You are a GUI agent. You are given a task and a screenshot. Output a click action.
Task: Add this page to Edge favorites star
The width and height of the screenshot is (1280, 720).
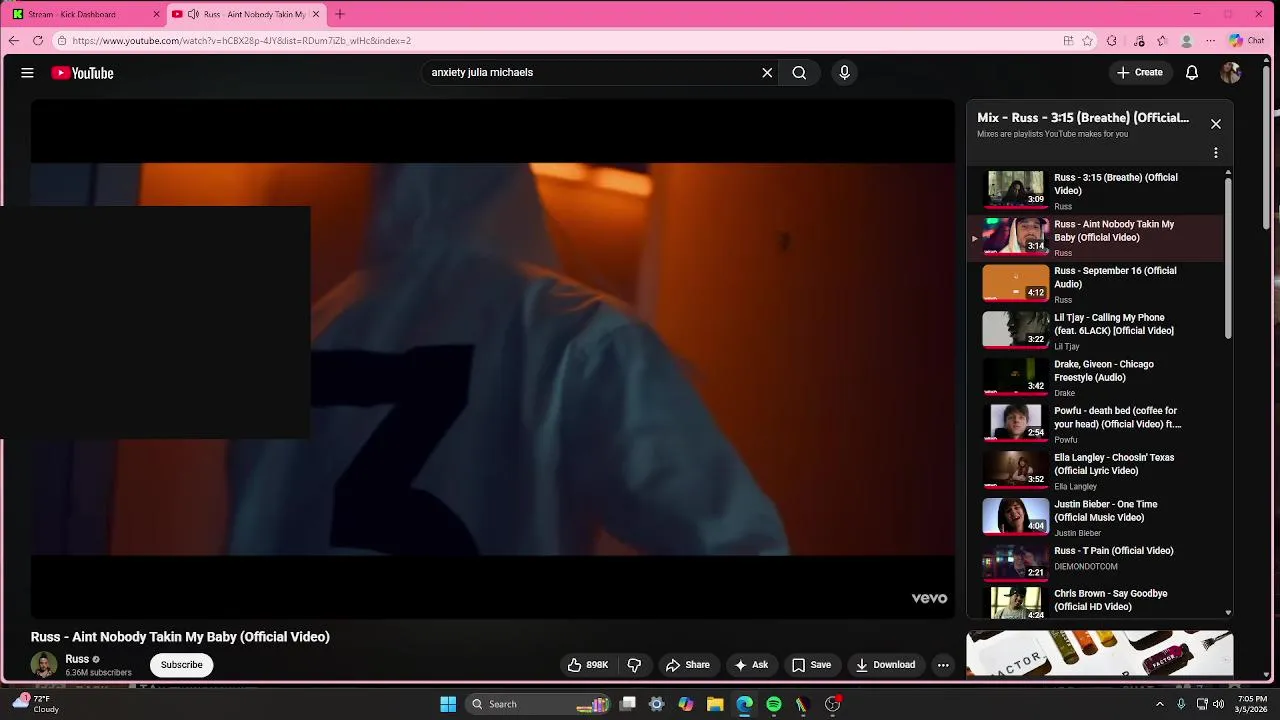1087,41
